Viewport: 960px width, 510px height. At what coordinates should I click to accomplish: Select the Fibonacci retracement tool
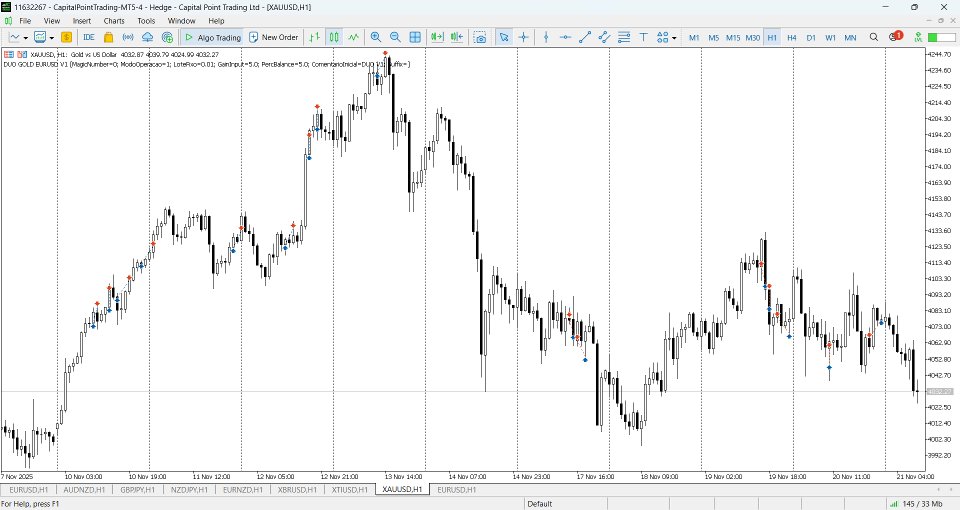tap(624, 37)
